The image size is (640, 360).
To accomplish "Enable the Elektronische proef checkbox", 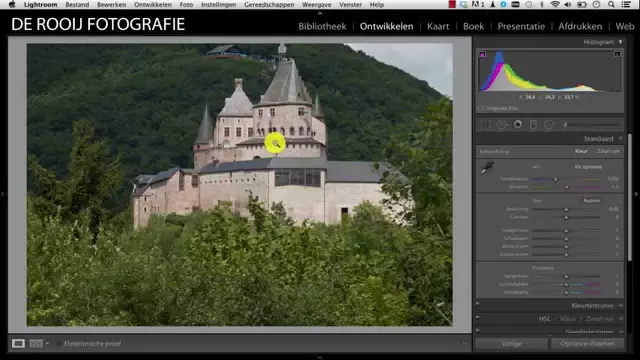I will point(58,344).
